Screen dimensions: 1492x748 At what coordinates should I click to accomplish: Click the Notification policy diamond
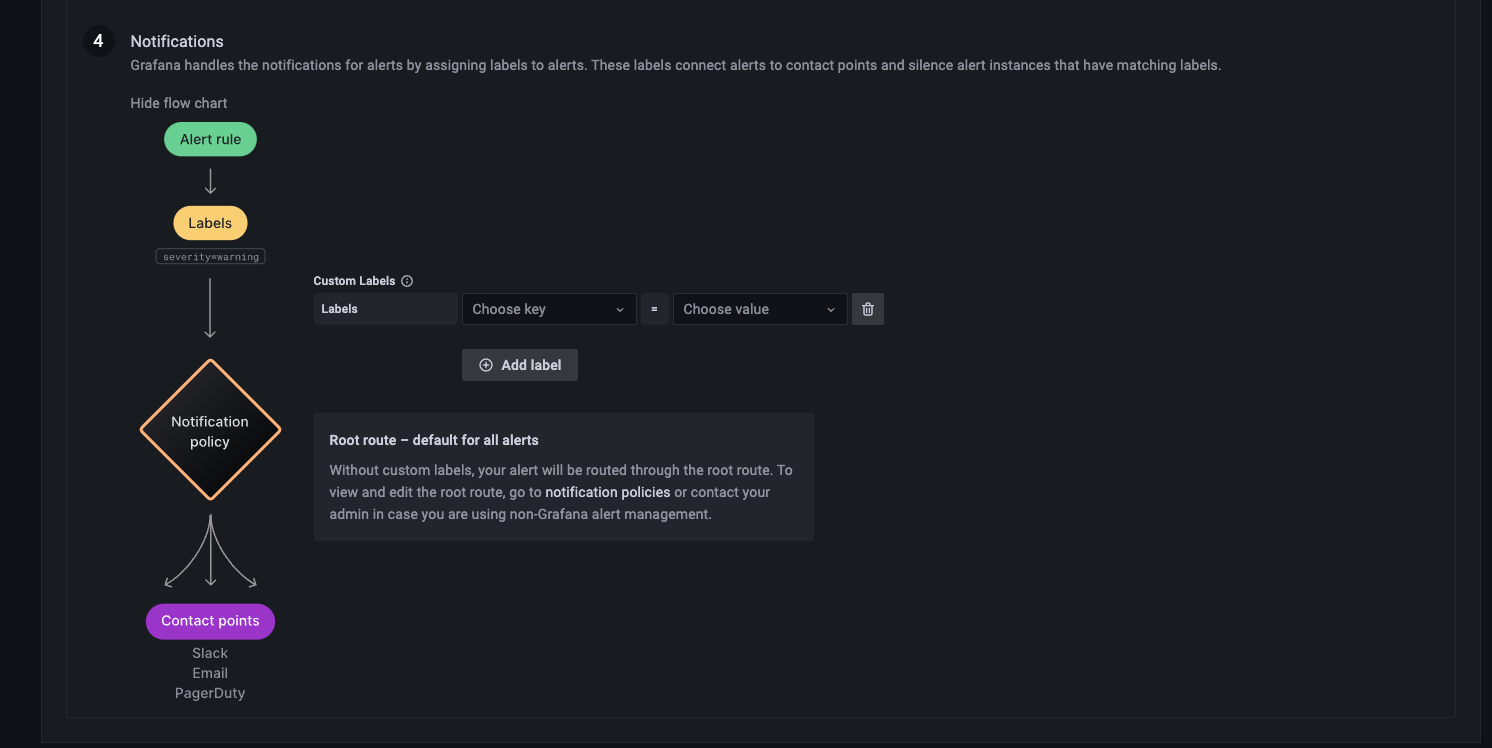click(x=210, y=430)
